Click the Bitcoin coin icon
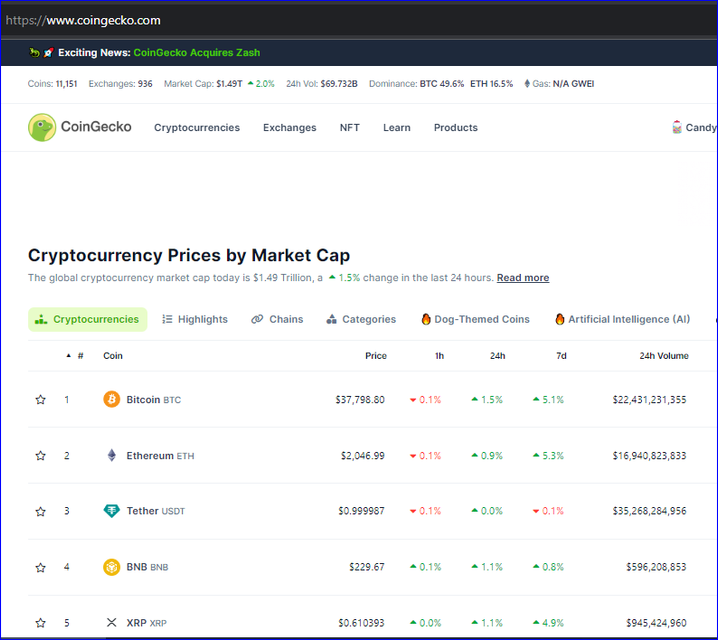Screen dimensions: 718x640 click(x=111, y=399)
